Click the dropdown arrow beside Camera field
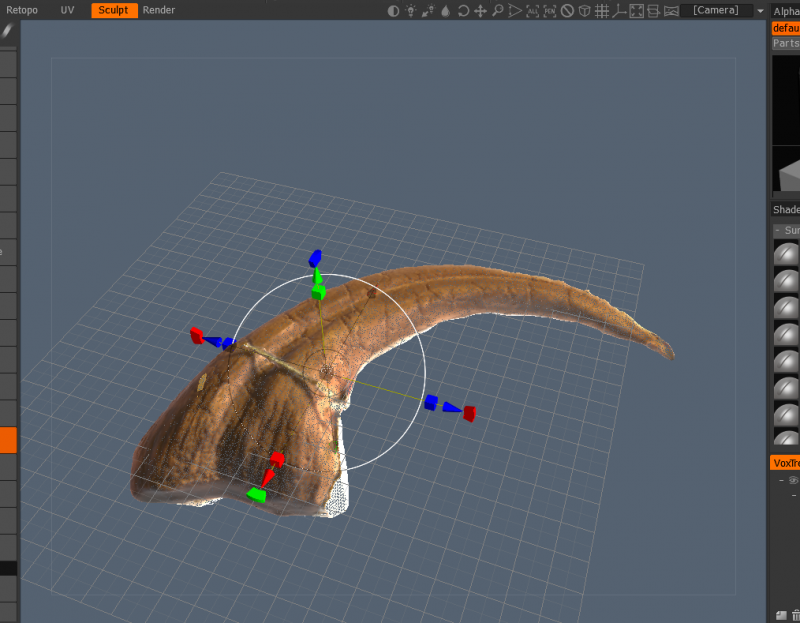This screenshot has height=623, width=800. pyautogui.click(x=759, y=11)
